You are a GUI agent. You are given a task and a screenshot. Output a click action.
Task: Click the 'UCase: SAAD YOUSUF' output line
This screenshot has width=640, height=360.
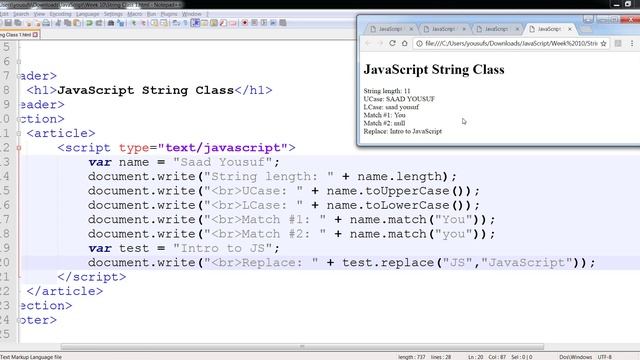click(x=399, y=99)
